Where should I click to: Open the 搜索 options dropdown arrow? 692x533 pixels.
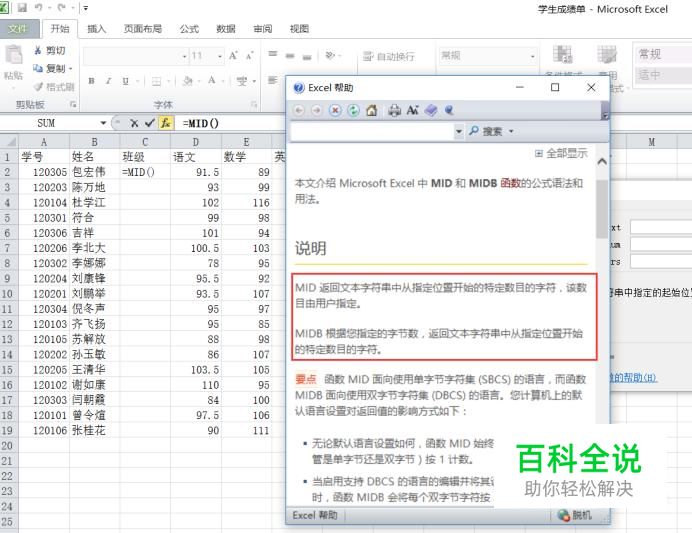[x=511, y=131]
